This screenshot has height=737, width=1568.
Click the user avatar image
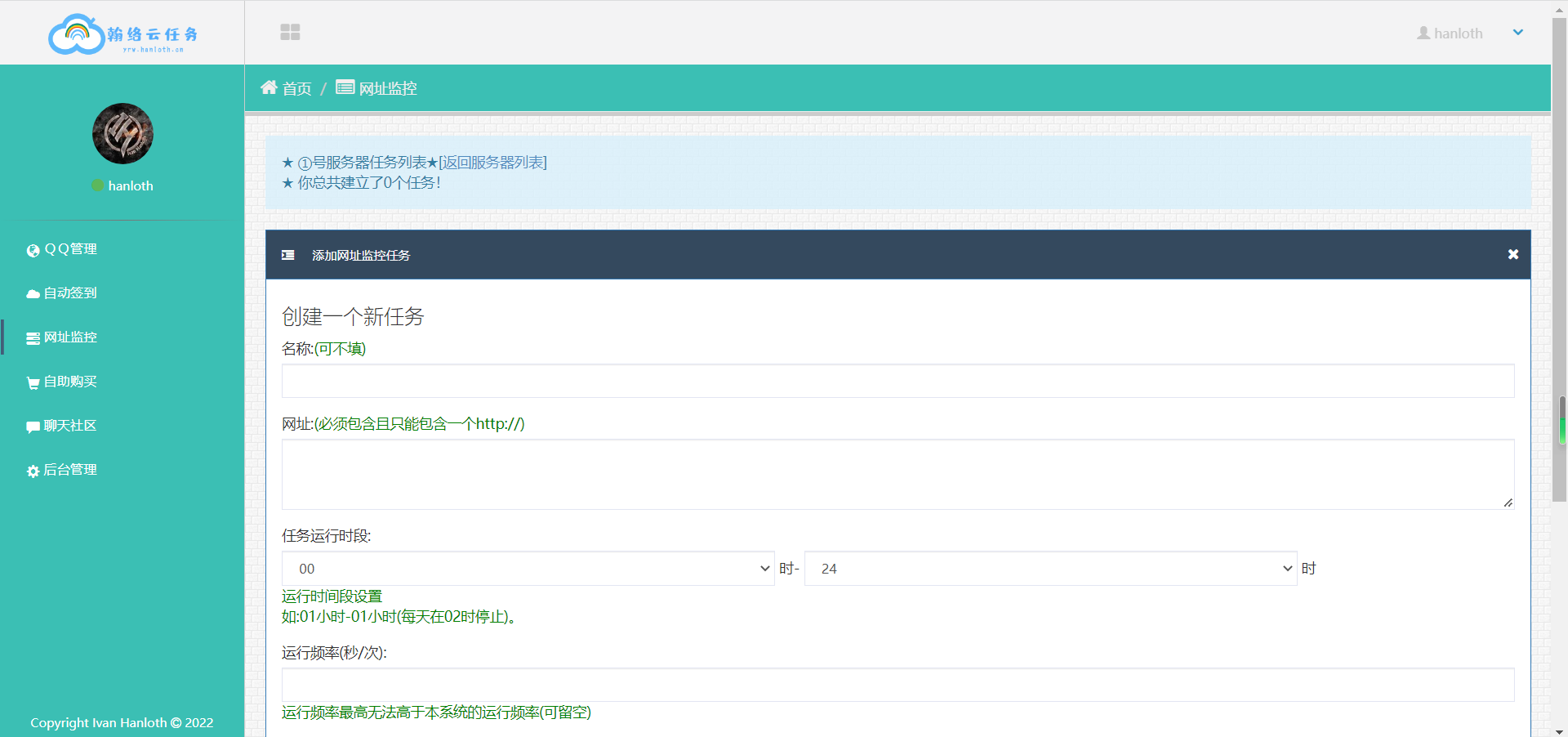coord(122,133)
